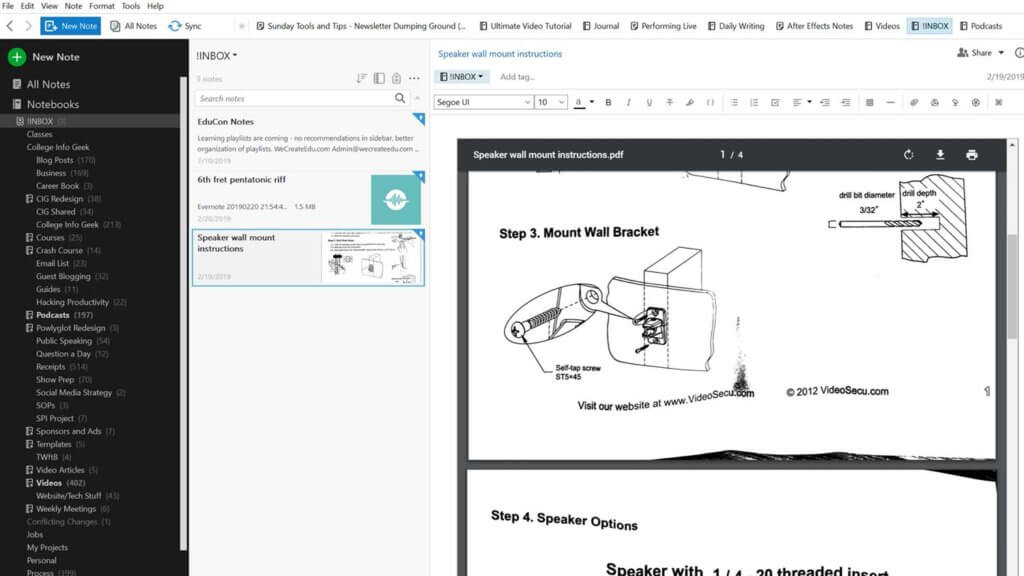The width and height of the screenshot is (1024, 576).
Task: Expand the Videos notebook stack
Action: [29, 483]
